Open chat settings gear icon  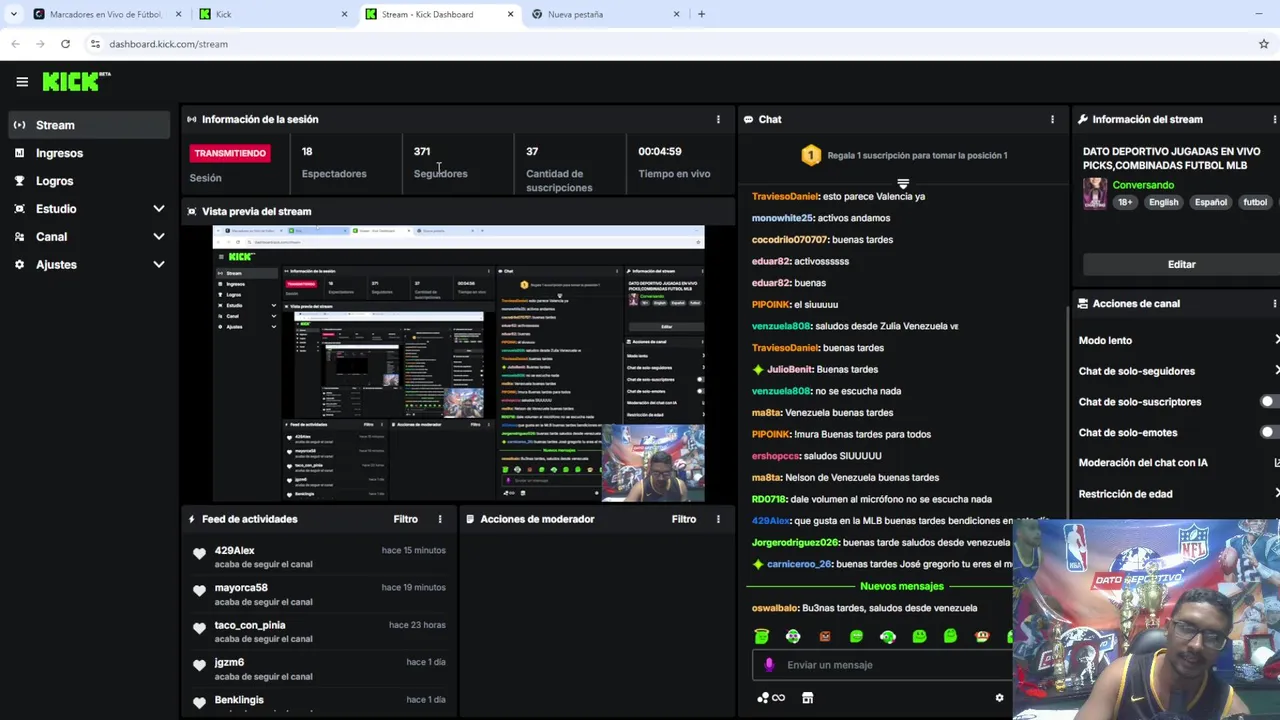coord(999,698)
